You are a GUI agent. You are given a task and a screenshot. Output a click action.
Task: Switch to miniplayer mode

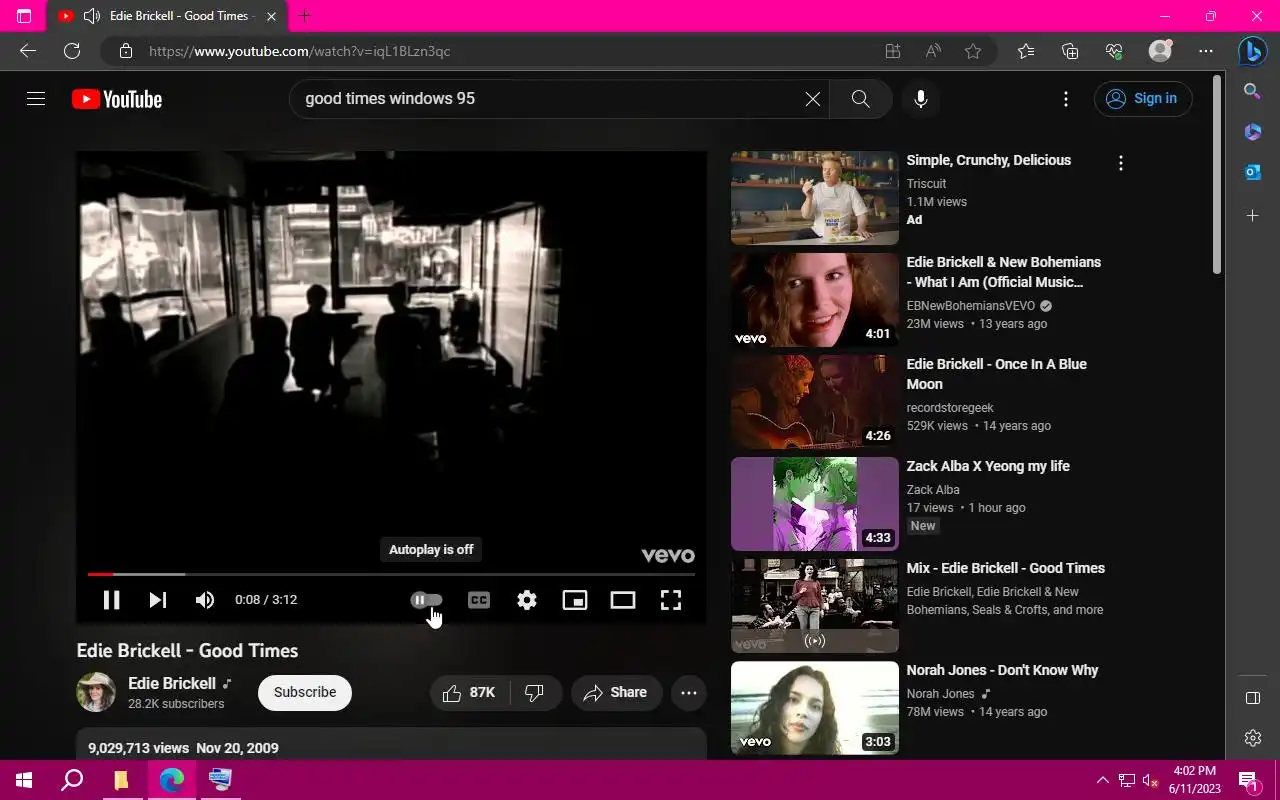(575, 600)
